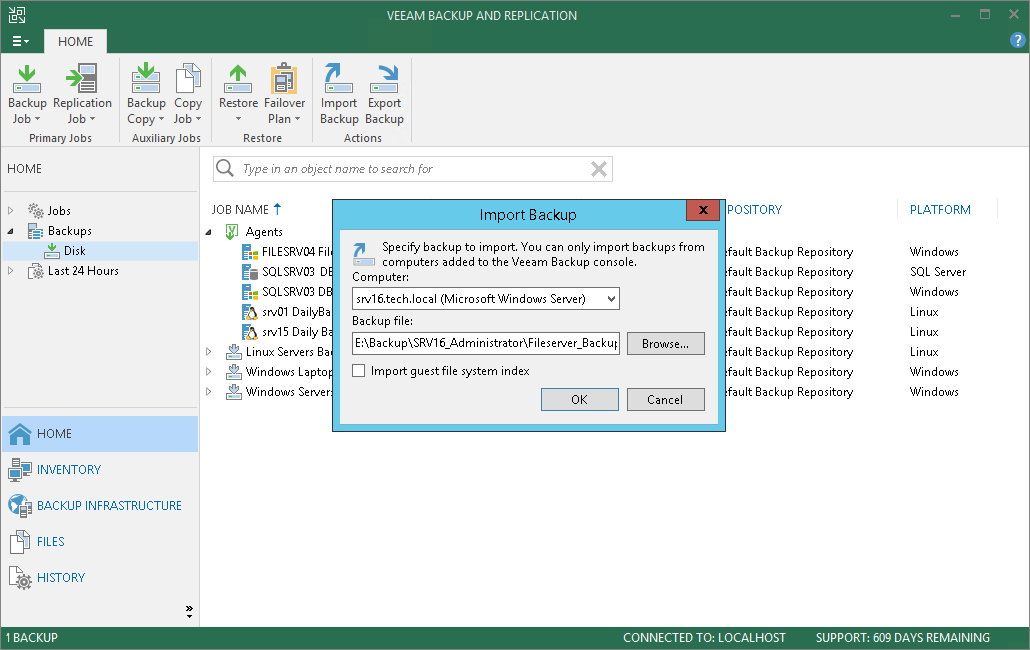Select the srv15 Daily Backup row
The image size is (1030, 650).
pyautogui.click(x=287, y=332)
